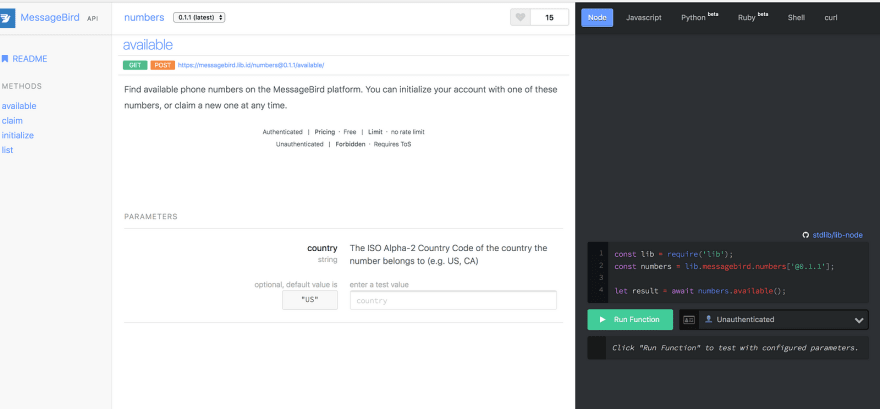
Task: Open the version selector 0.1.1 (latest)
Action: pos(199,17)
